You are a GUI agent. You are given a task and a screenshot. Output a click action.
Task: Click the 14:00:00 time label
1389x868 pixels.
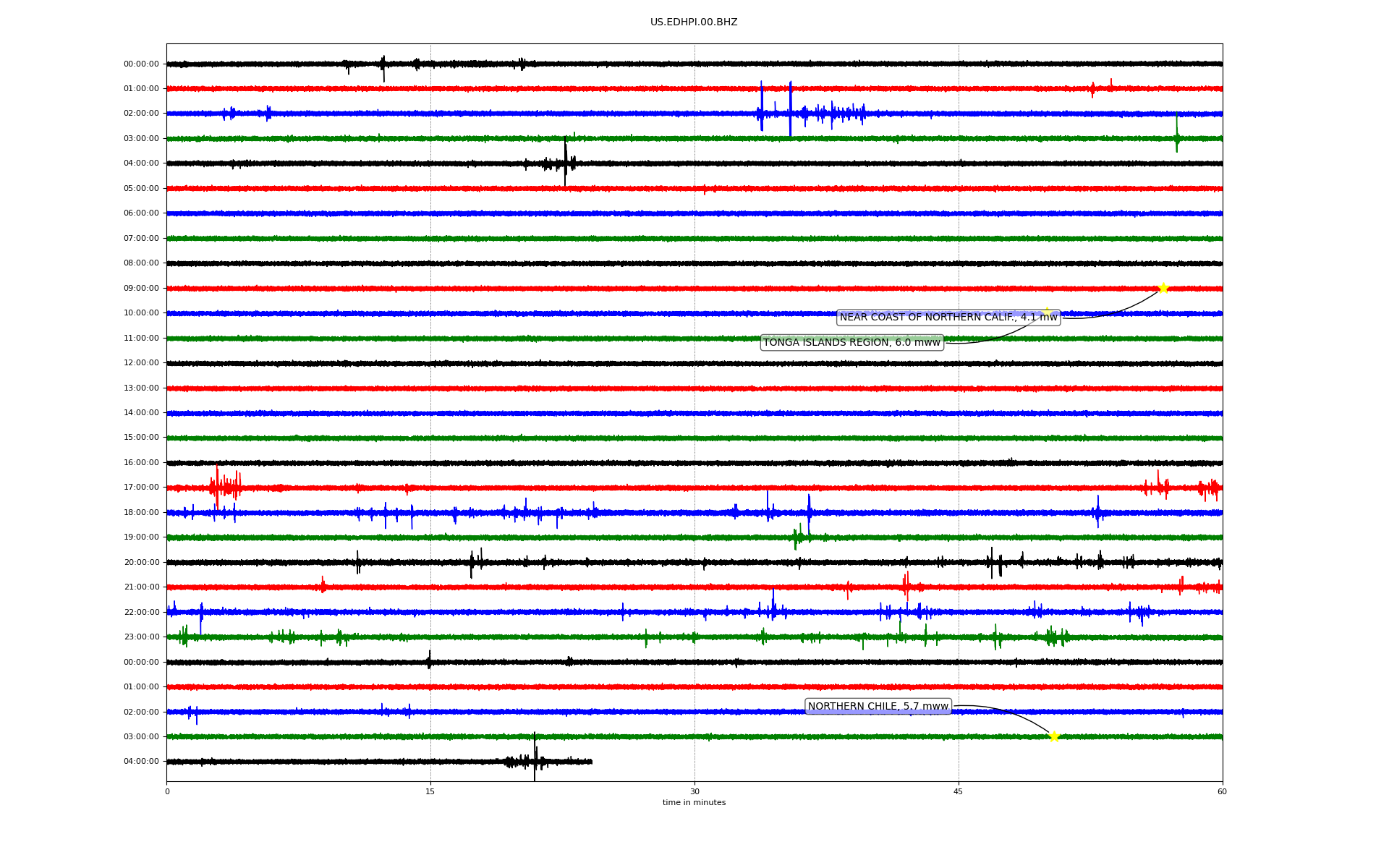[x=141, y=413]
